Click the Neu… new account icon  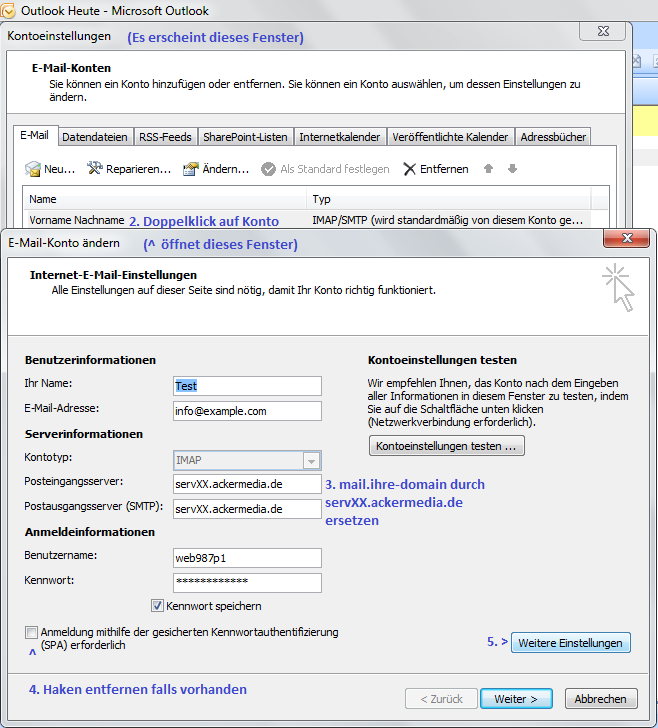click(33, 169)
